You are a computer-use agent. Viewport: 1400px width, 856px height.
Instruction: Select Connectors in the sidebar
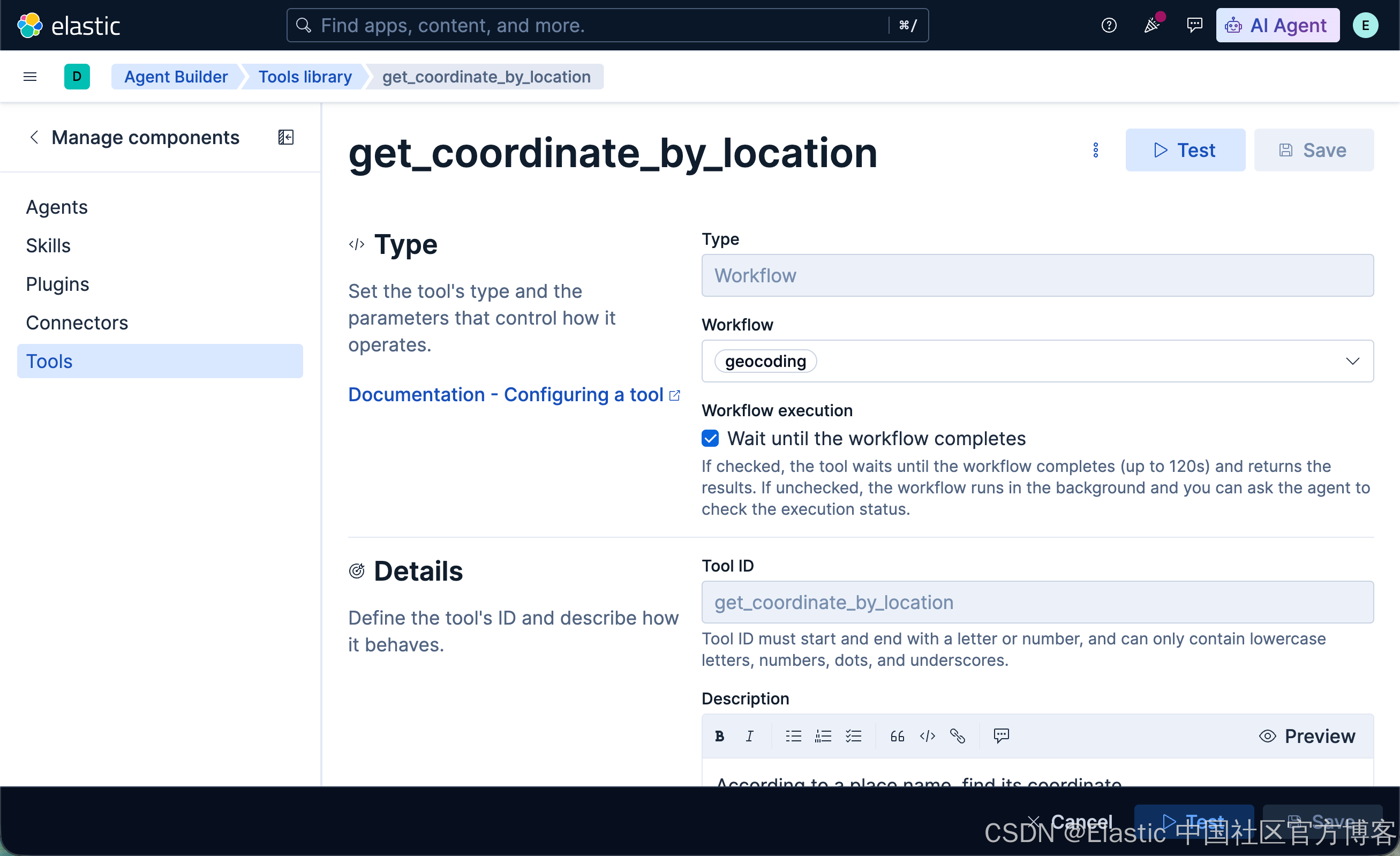[77, 323]
